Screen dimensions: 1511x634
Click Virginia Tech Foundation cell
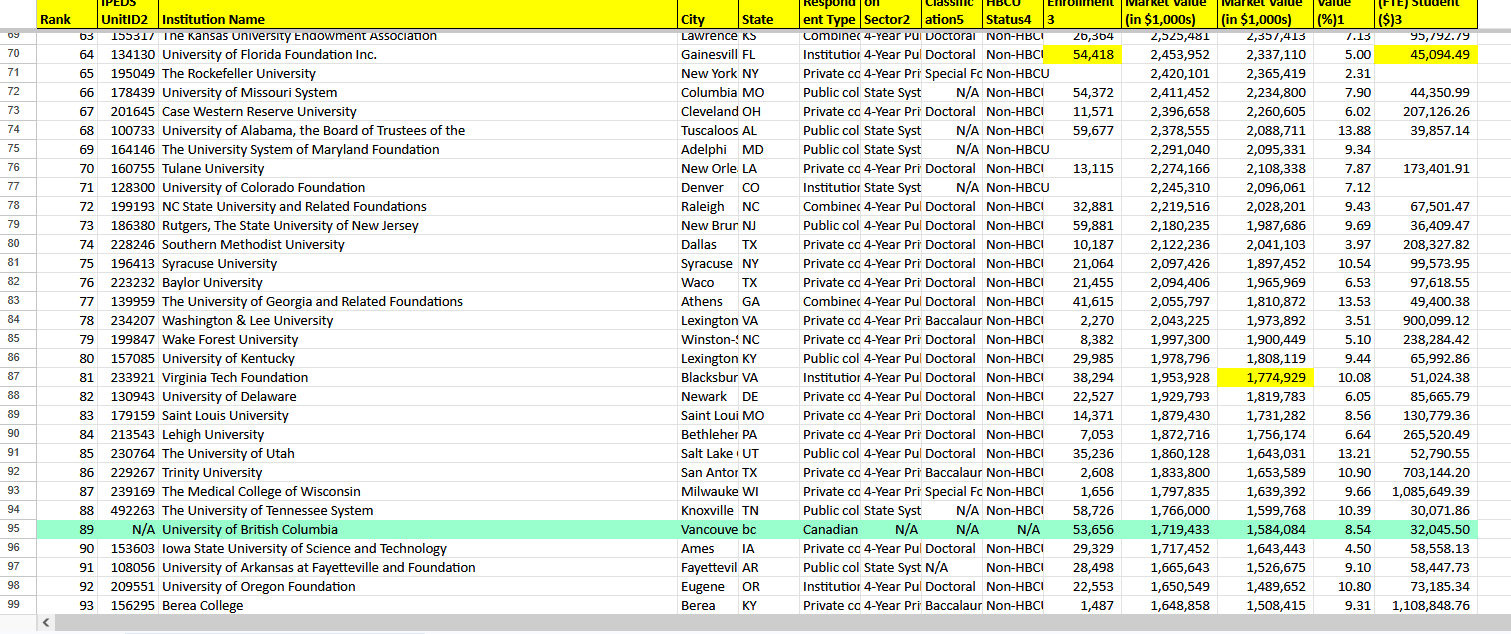(x=417, y=377)
